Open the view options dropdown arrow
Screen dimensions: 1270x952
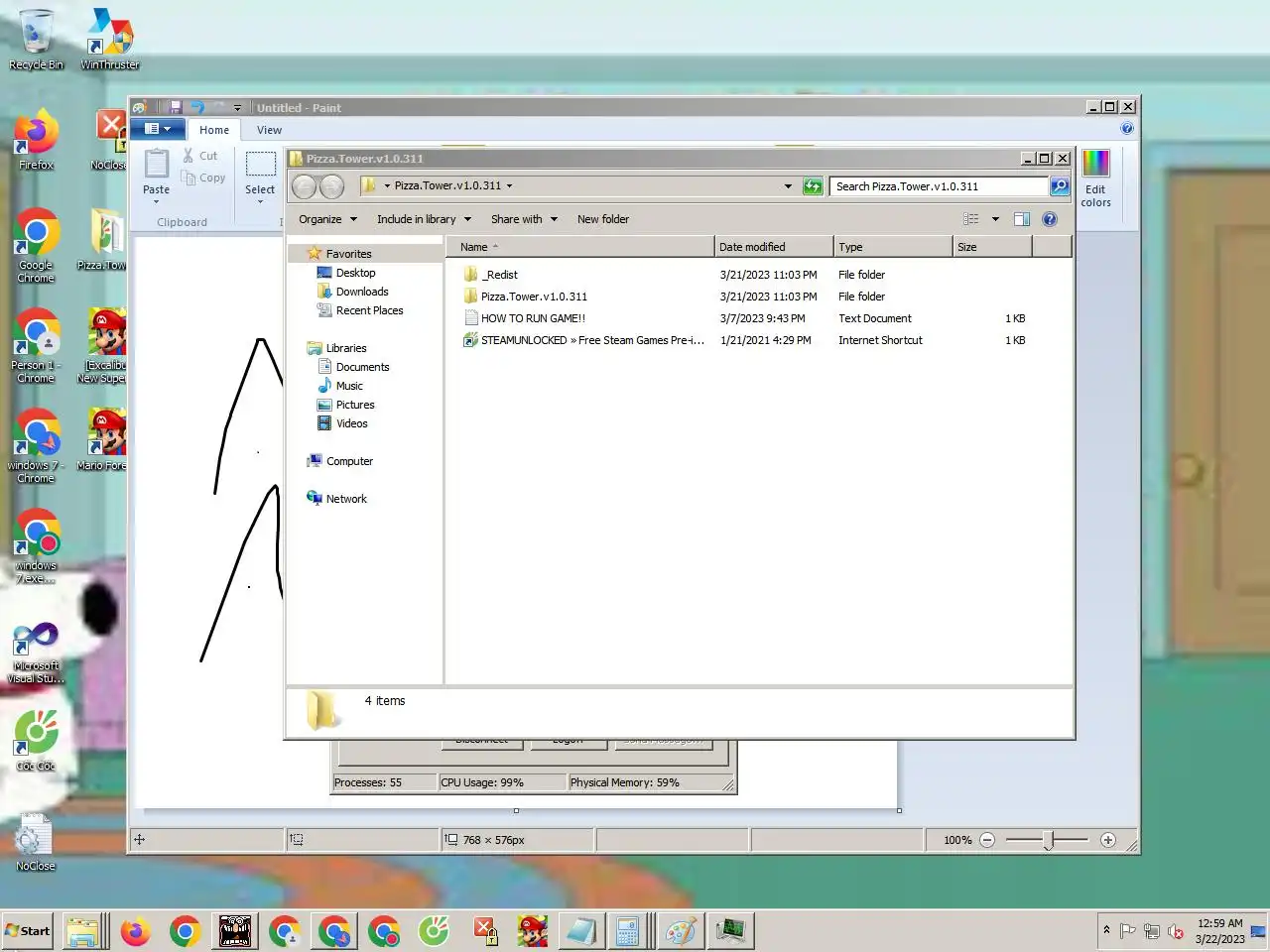pyautogui.click(x=995, y=219)
